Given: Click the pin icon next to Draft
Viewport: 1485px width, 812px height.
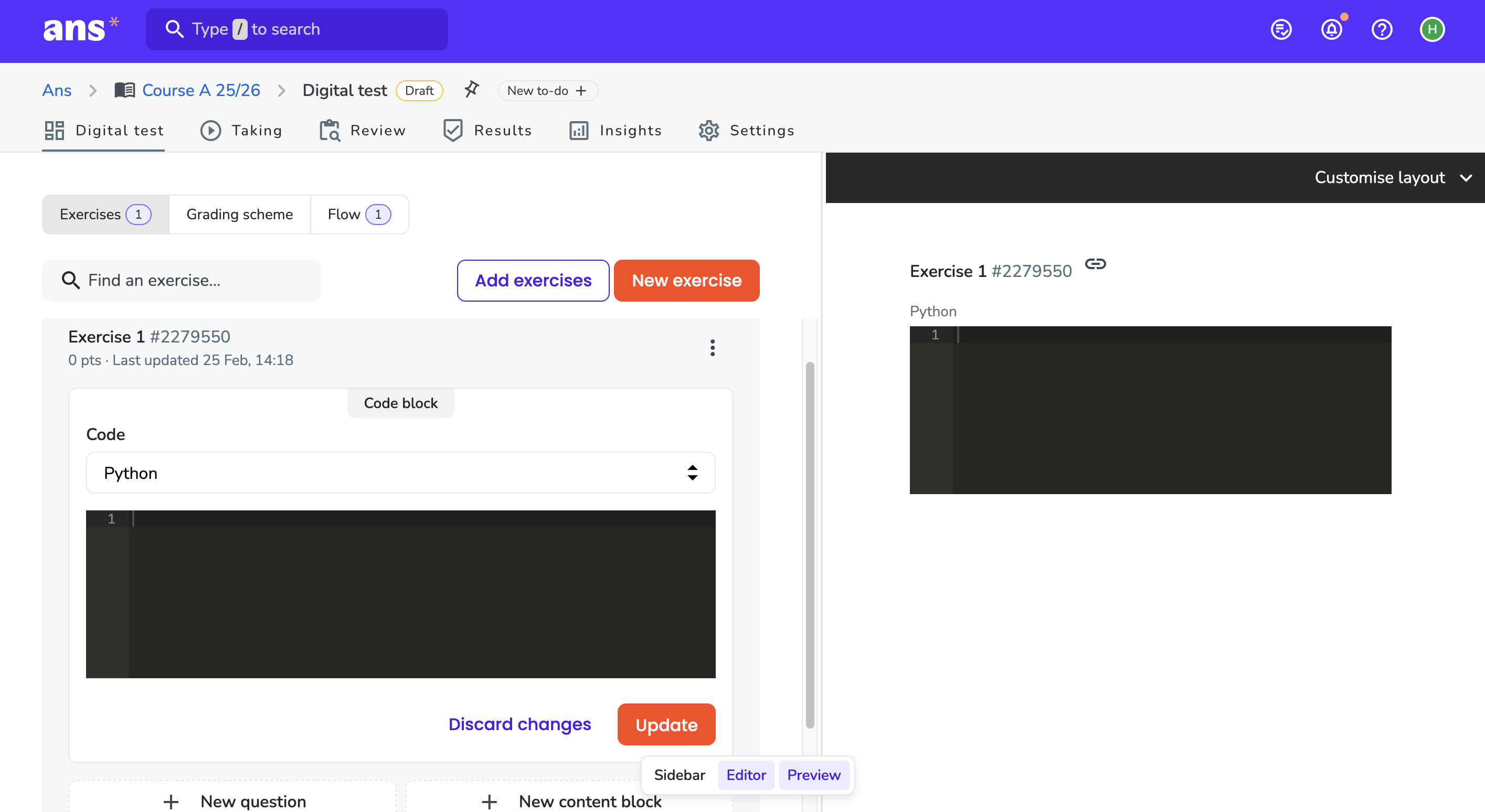Looking at the screenshot, I should [472, 90].
